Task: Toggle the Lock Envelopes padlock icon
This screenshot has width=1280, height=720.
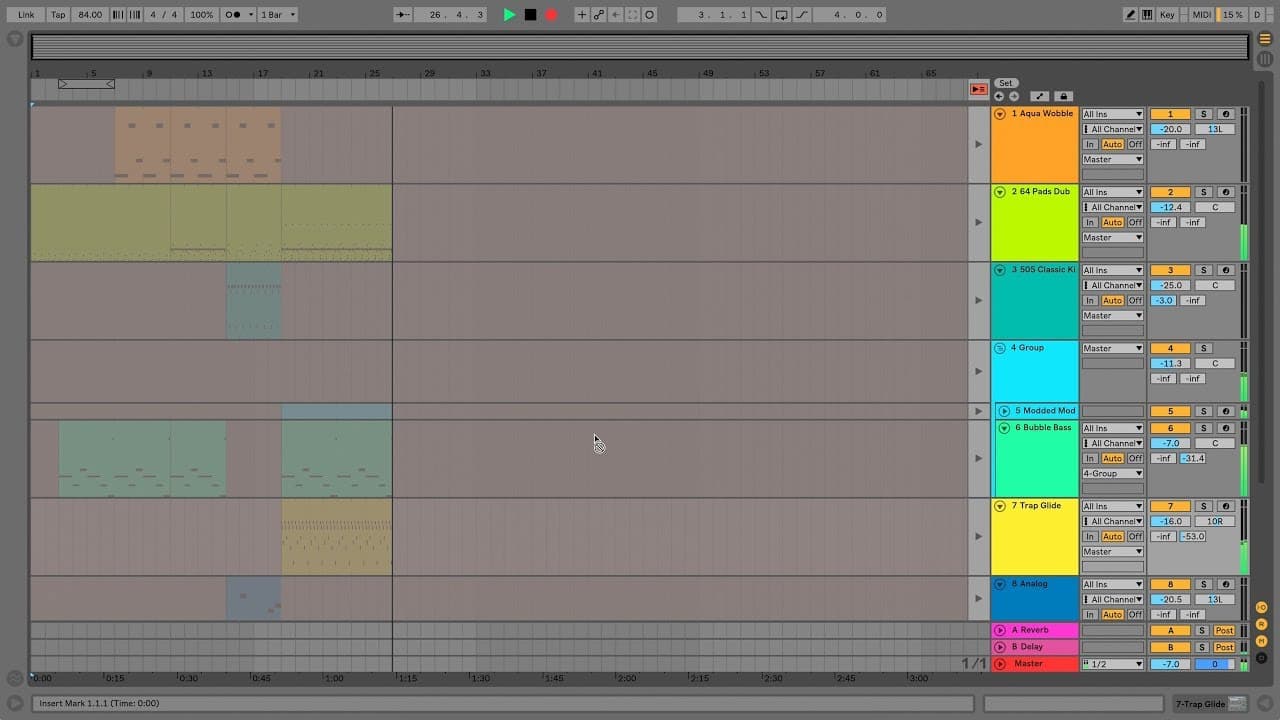Action: pyautogui.click(x=1064, y=96)
